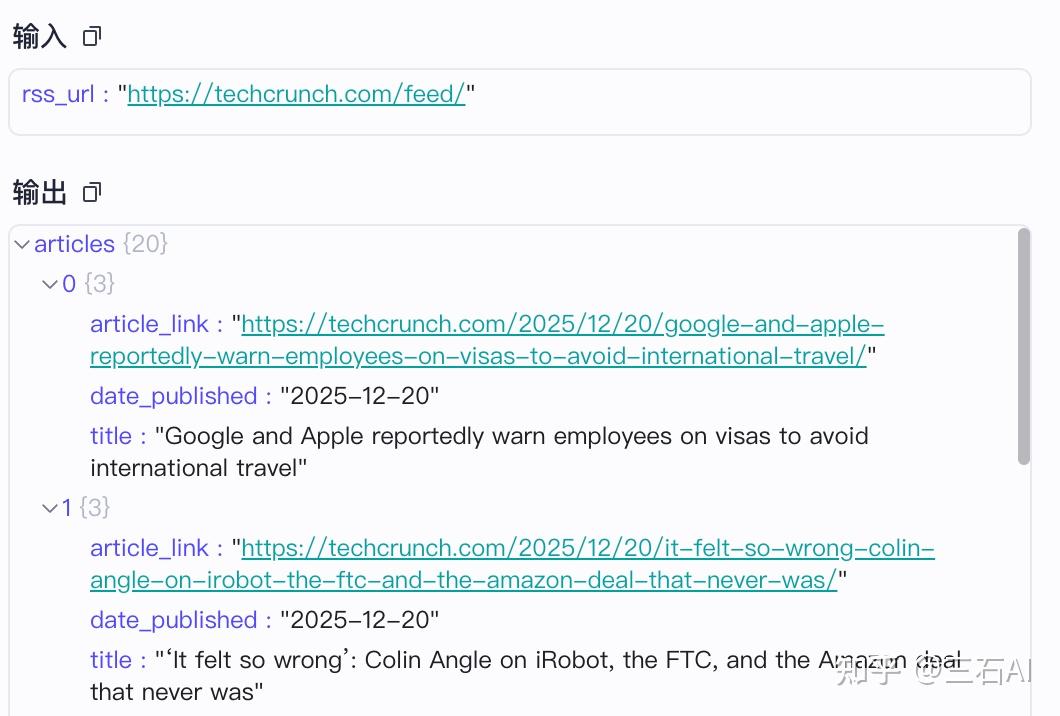Click the second article's date_published key
This screenshot has height=716, width=1060.
point(173,620)
